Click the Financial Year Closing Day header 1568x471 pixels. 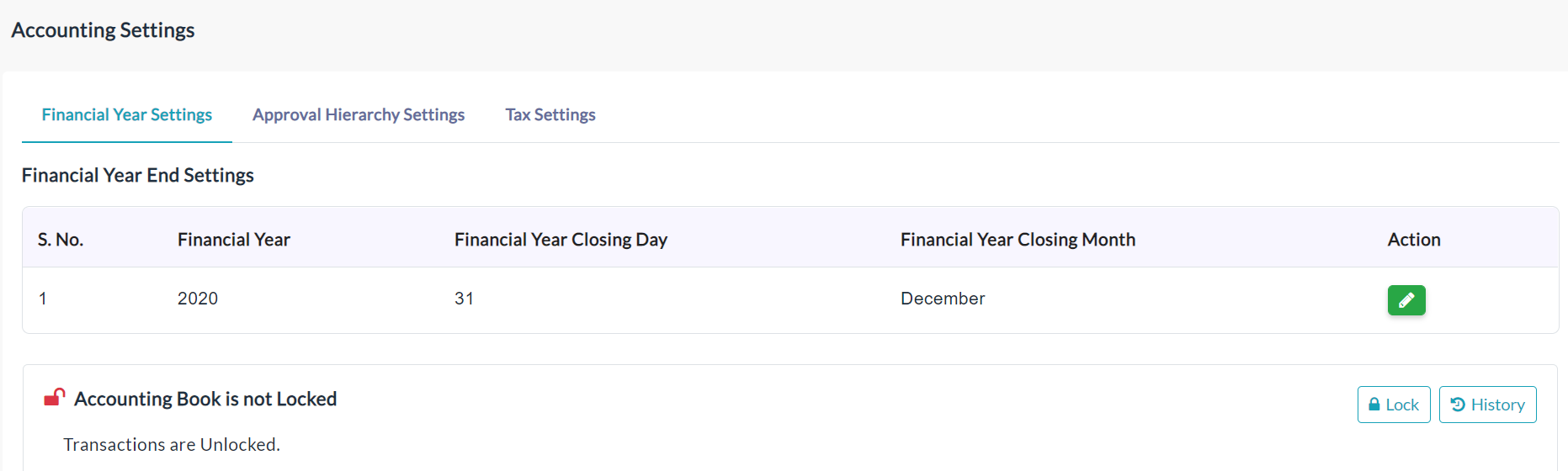tap(561, 240)
